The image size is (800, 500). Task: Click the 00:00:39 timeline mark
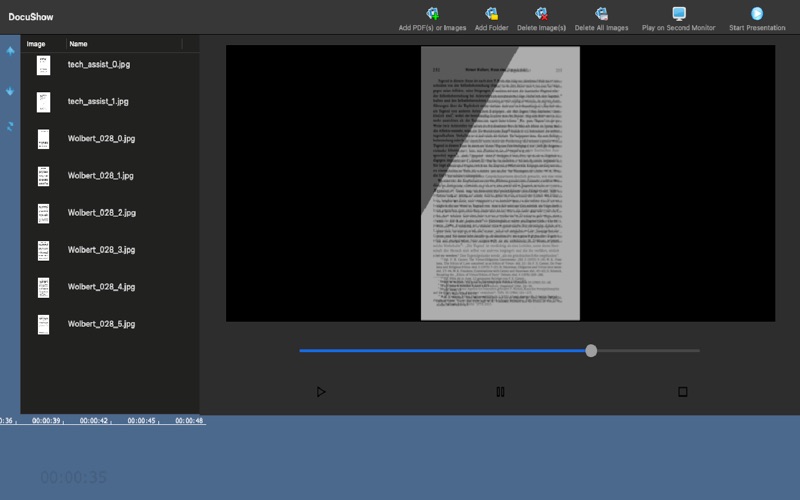pos(46,421)
